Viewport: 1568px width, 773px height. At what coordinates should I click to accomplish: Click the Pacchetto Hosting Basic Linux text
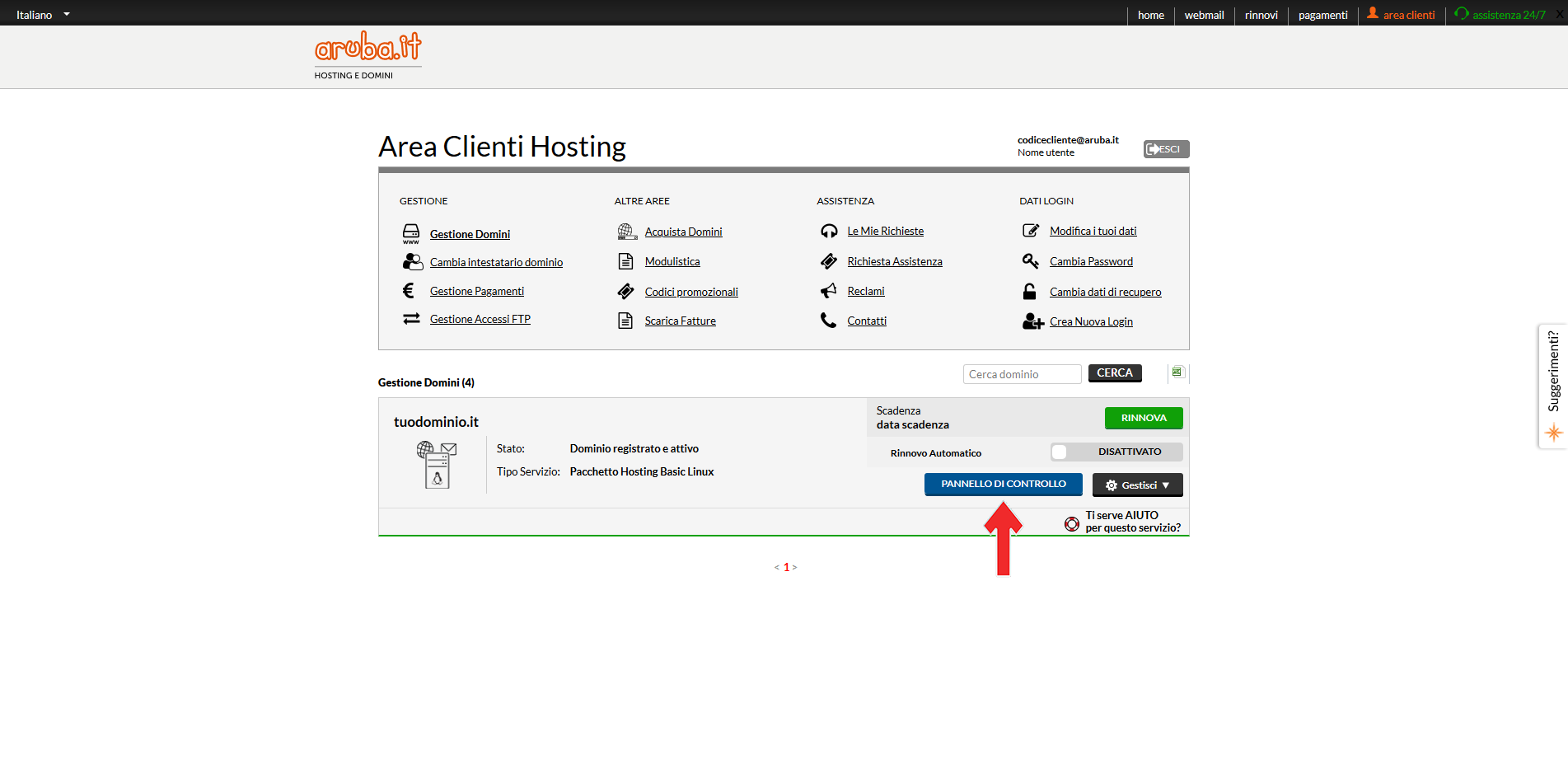[x=642, y=471]
